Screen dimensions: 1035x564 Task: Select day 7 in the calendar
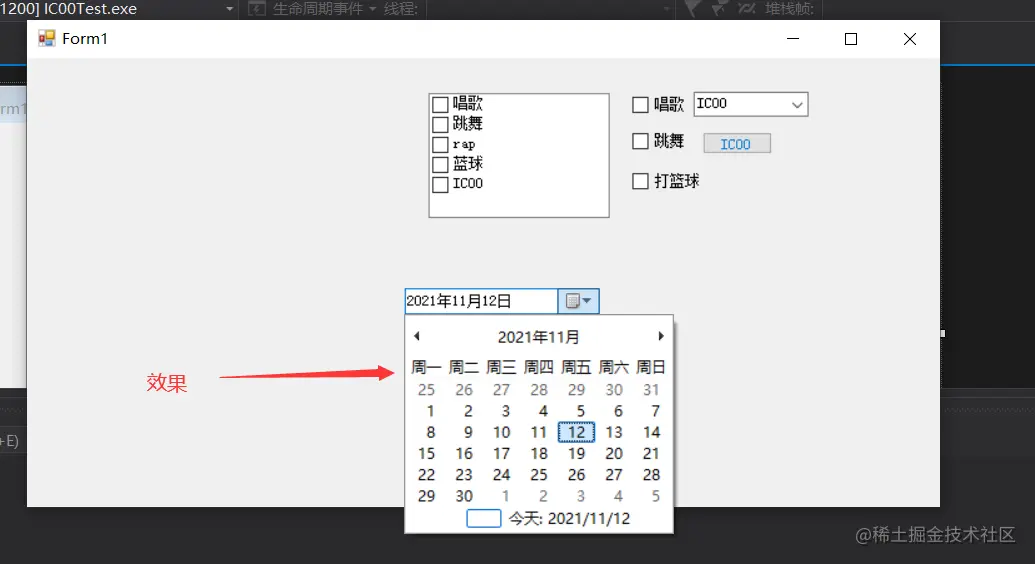click(x=655, y=411)
